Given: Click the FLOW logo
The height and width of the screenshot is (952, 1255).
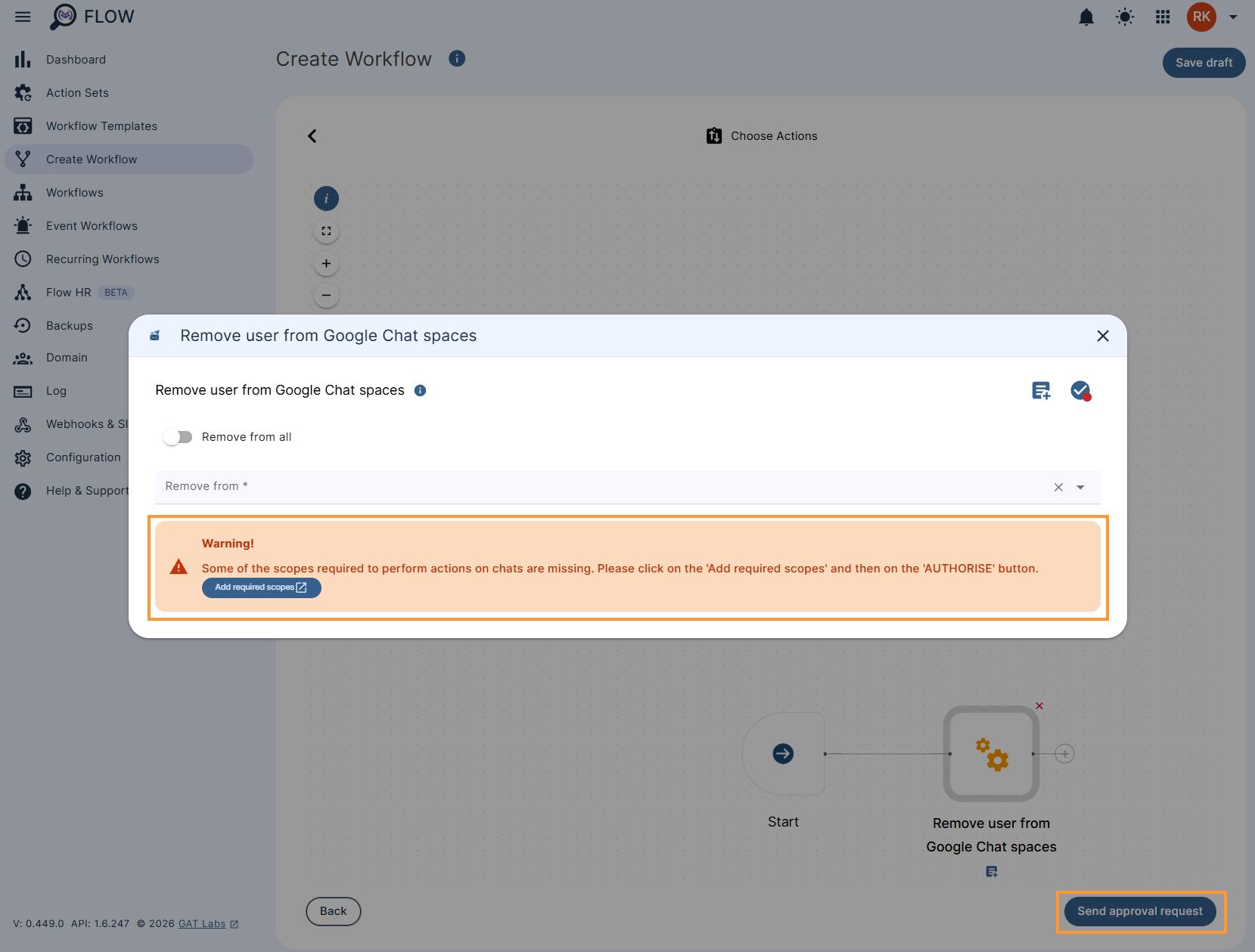Looking at the screenshot, I should click(92, 17).
